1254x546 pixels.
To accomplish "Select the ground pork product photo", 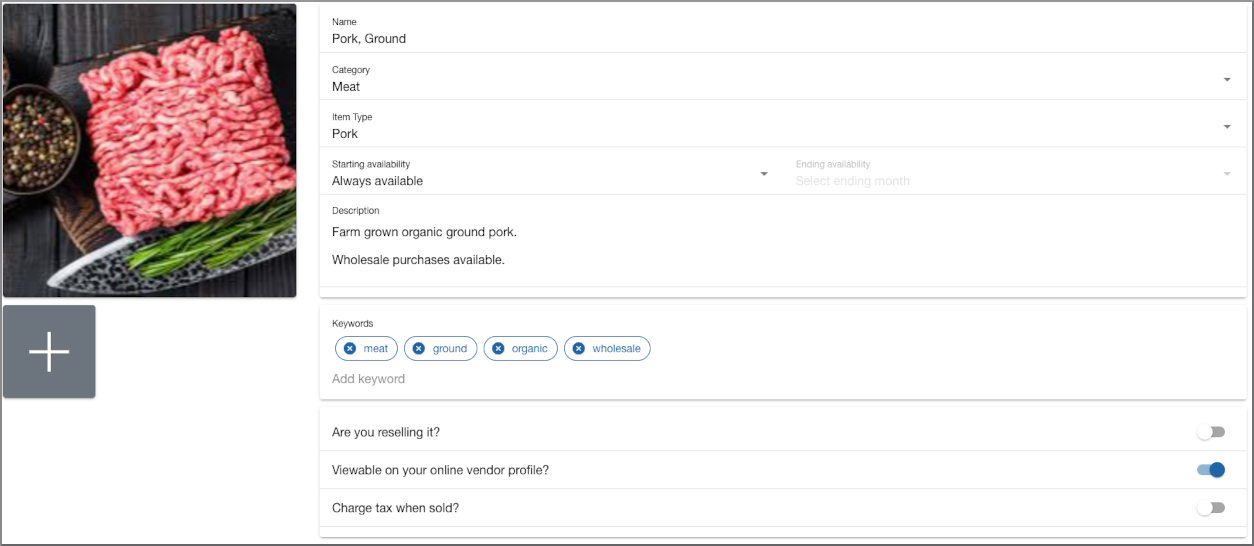I will coord(150,151).
